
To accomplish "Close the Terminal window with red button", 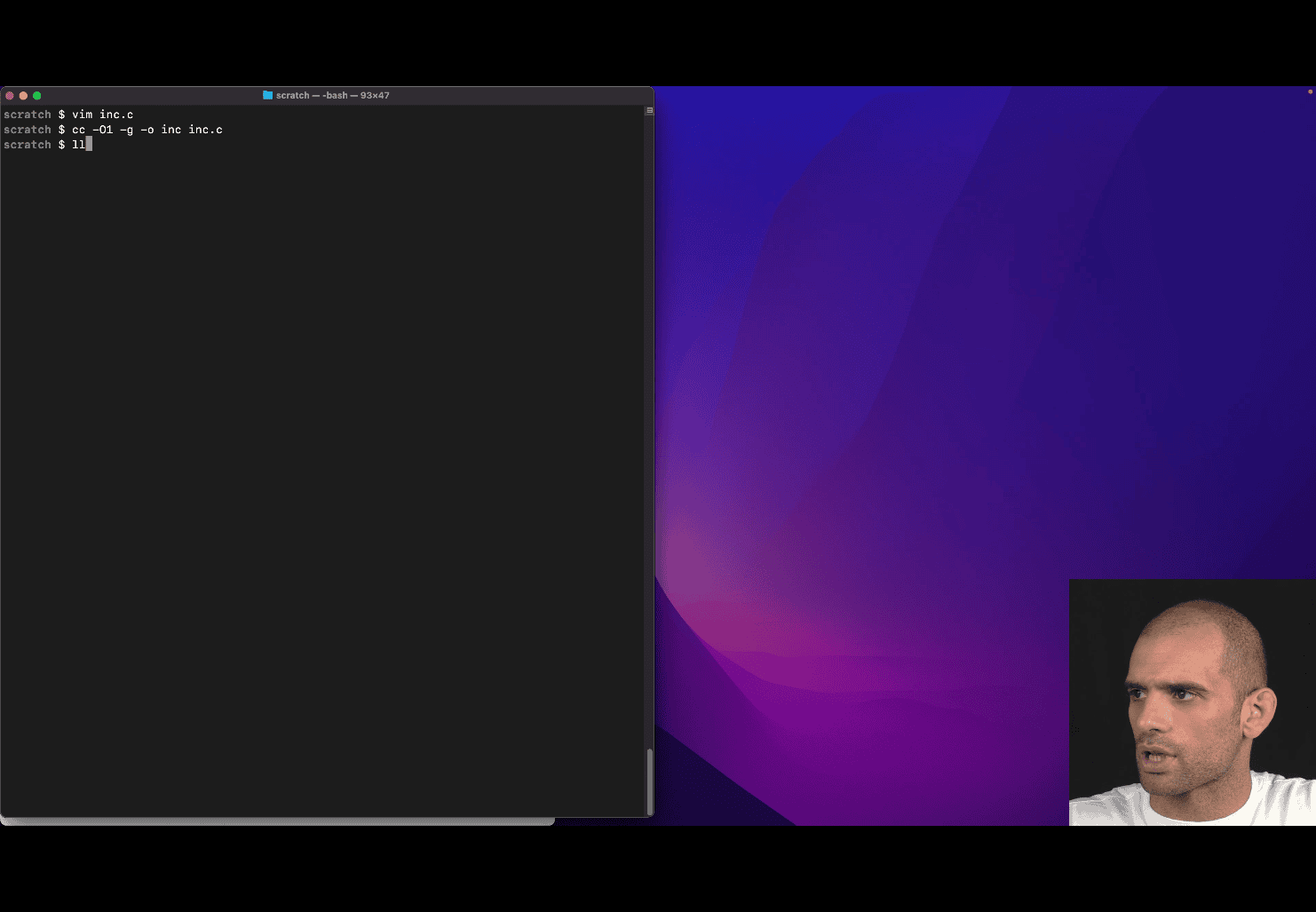I will [10, 96].
